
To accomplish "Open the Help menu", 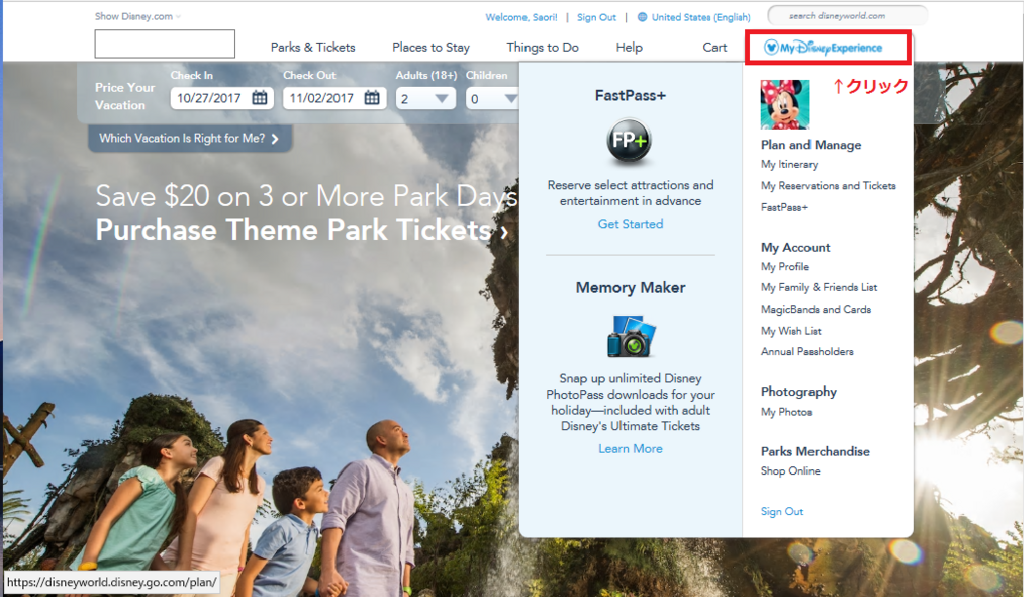I will point(629,48).
